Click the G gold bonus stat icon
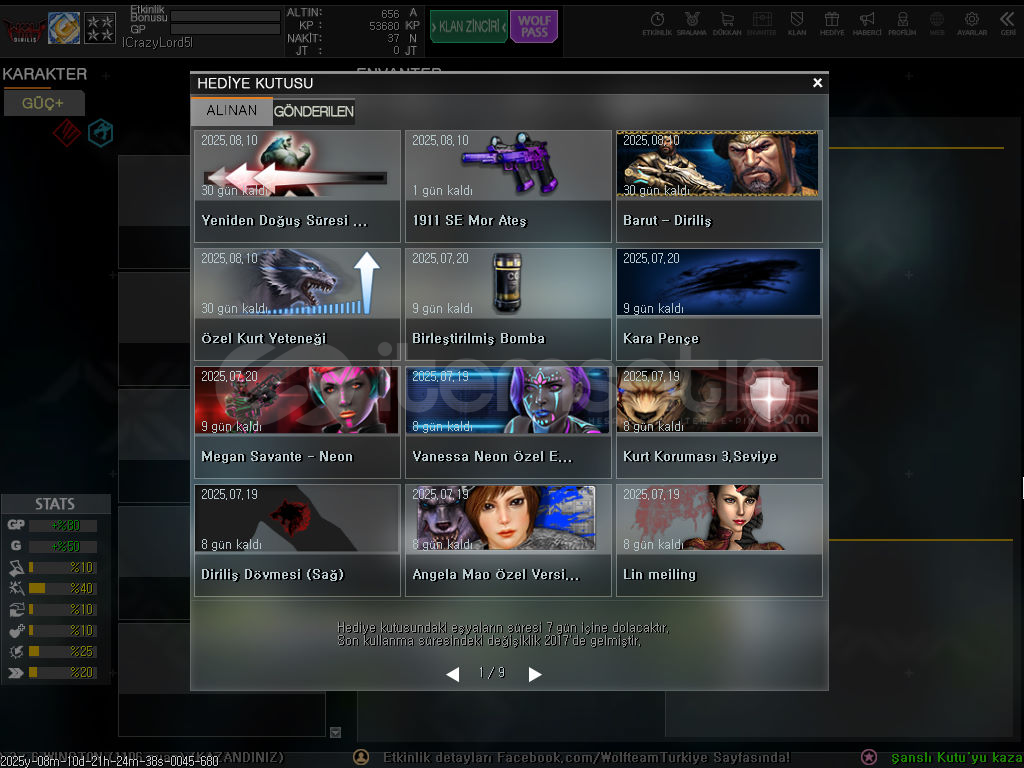Viewport: 1024px width, 768px height. pos(16,546)
